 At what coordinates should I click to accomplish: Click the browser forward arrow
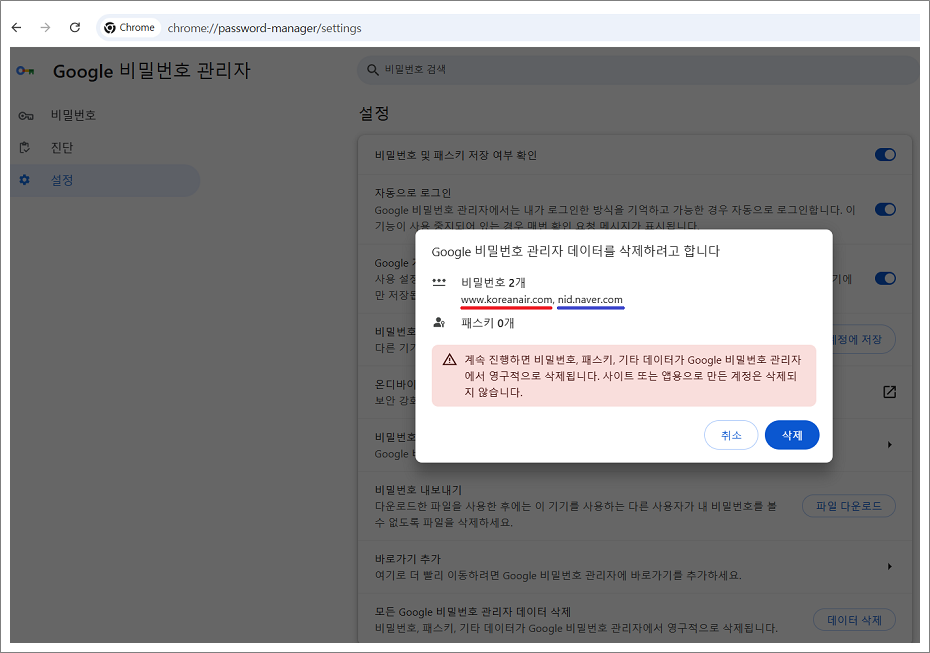(x=46, y=27)
